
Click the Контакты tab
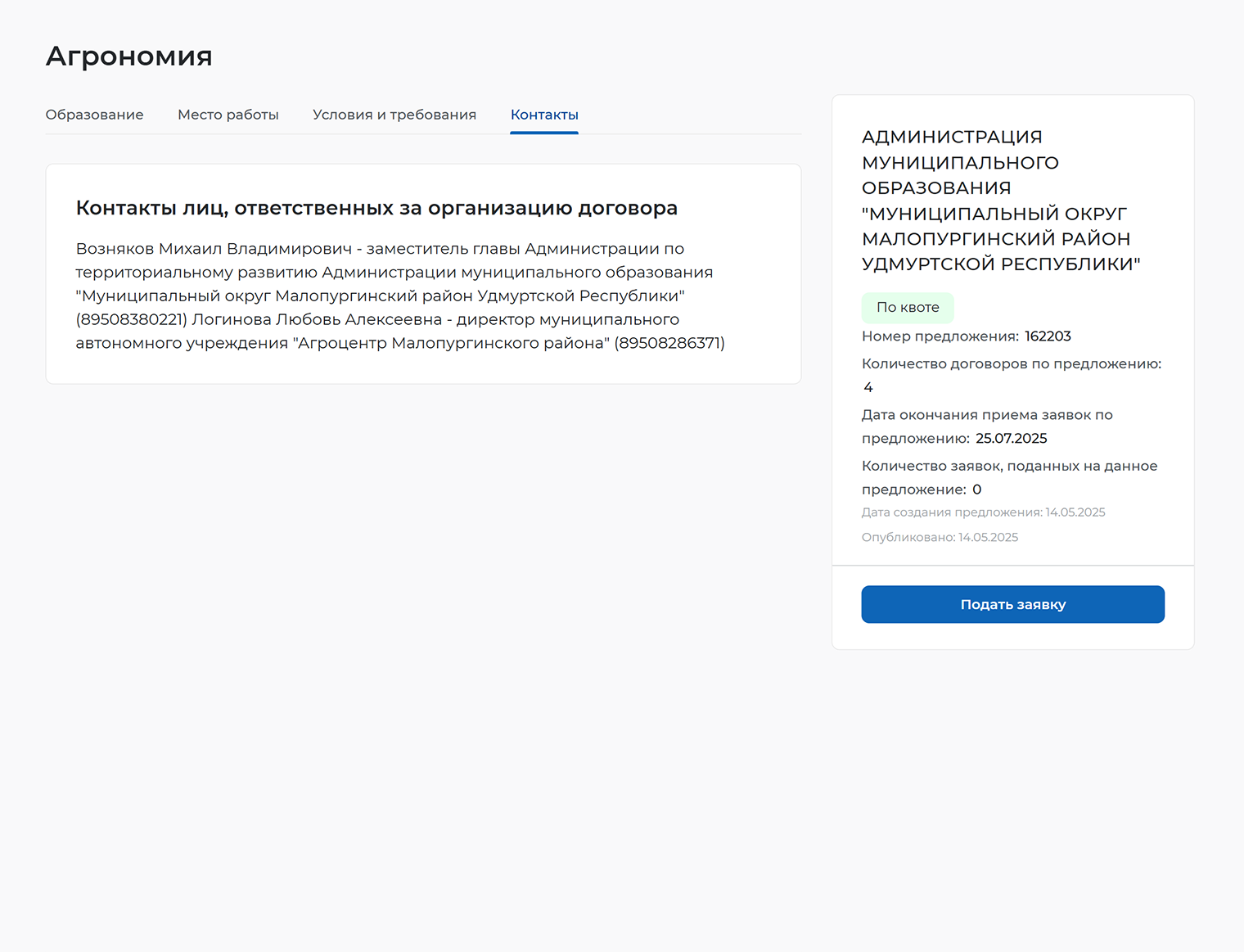point(544,115)
